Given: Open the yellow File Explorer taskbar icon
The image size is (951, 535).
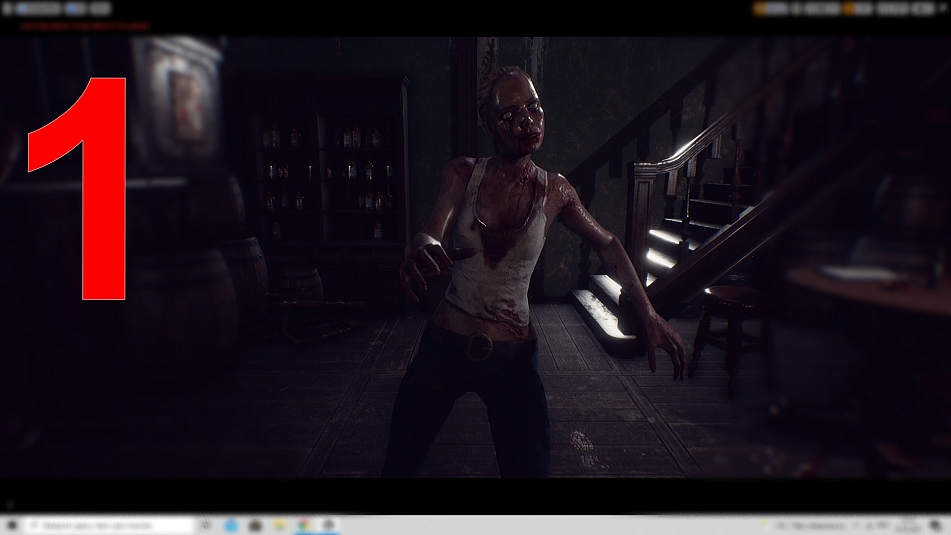Looking at the screenshot, I should coord(280,525).
